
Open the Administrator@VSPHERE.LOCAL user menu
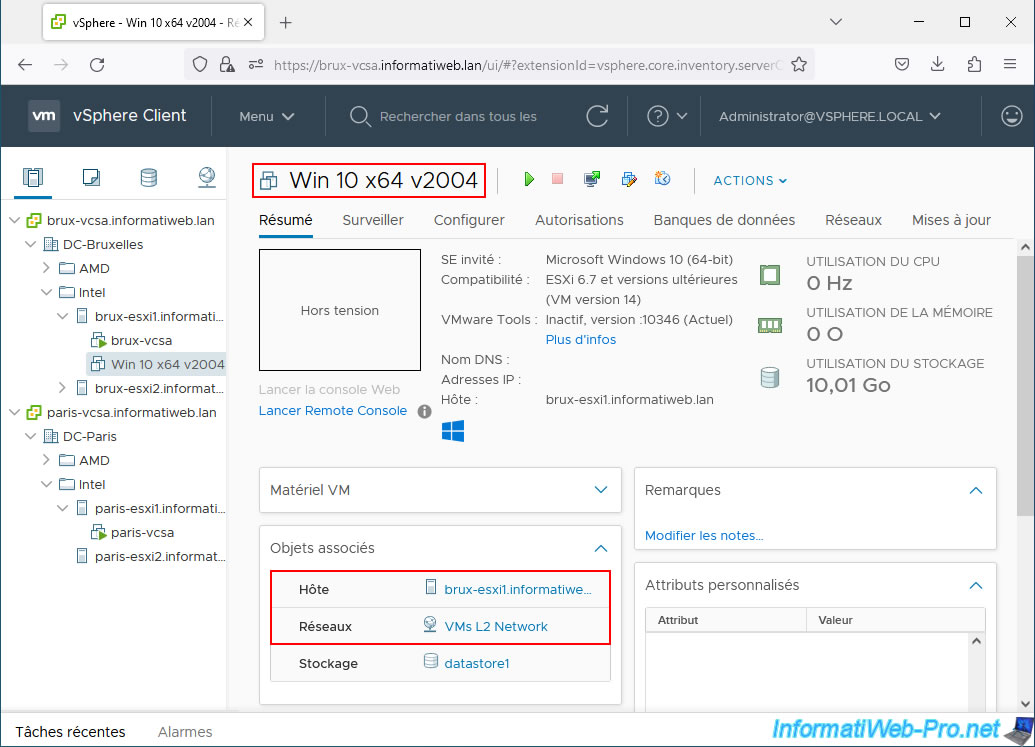830,117
